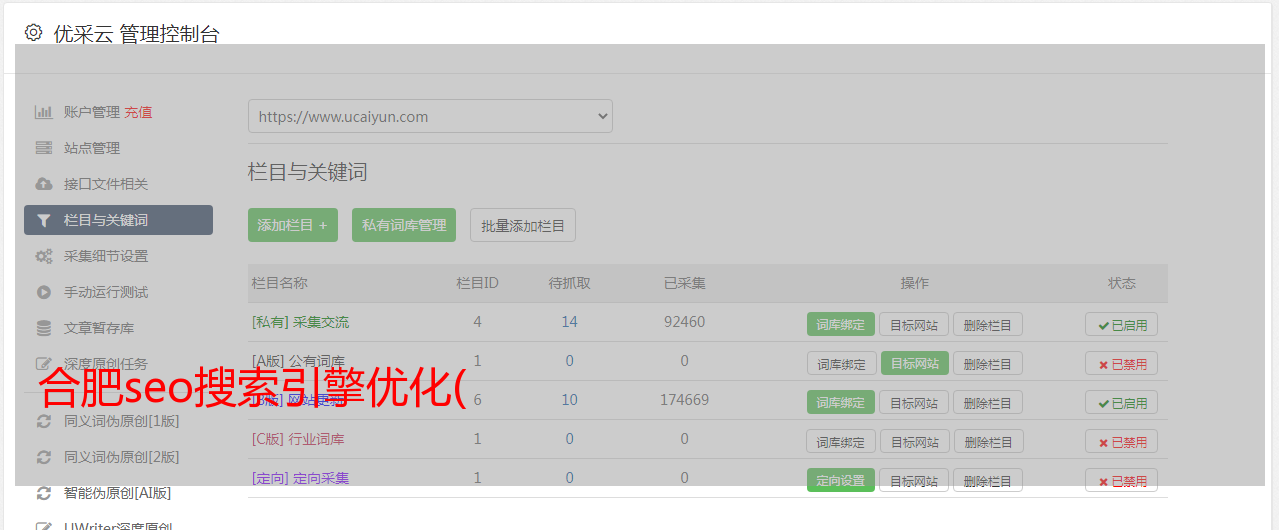
Task: Open 同义词伪原创[2版] sidebar item
Action: (122, 457)
